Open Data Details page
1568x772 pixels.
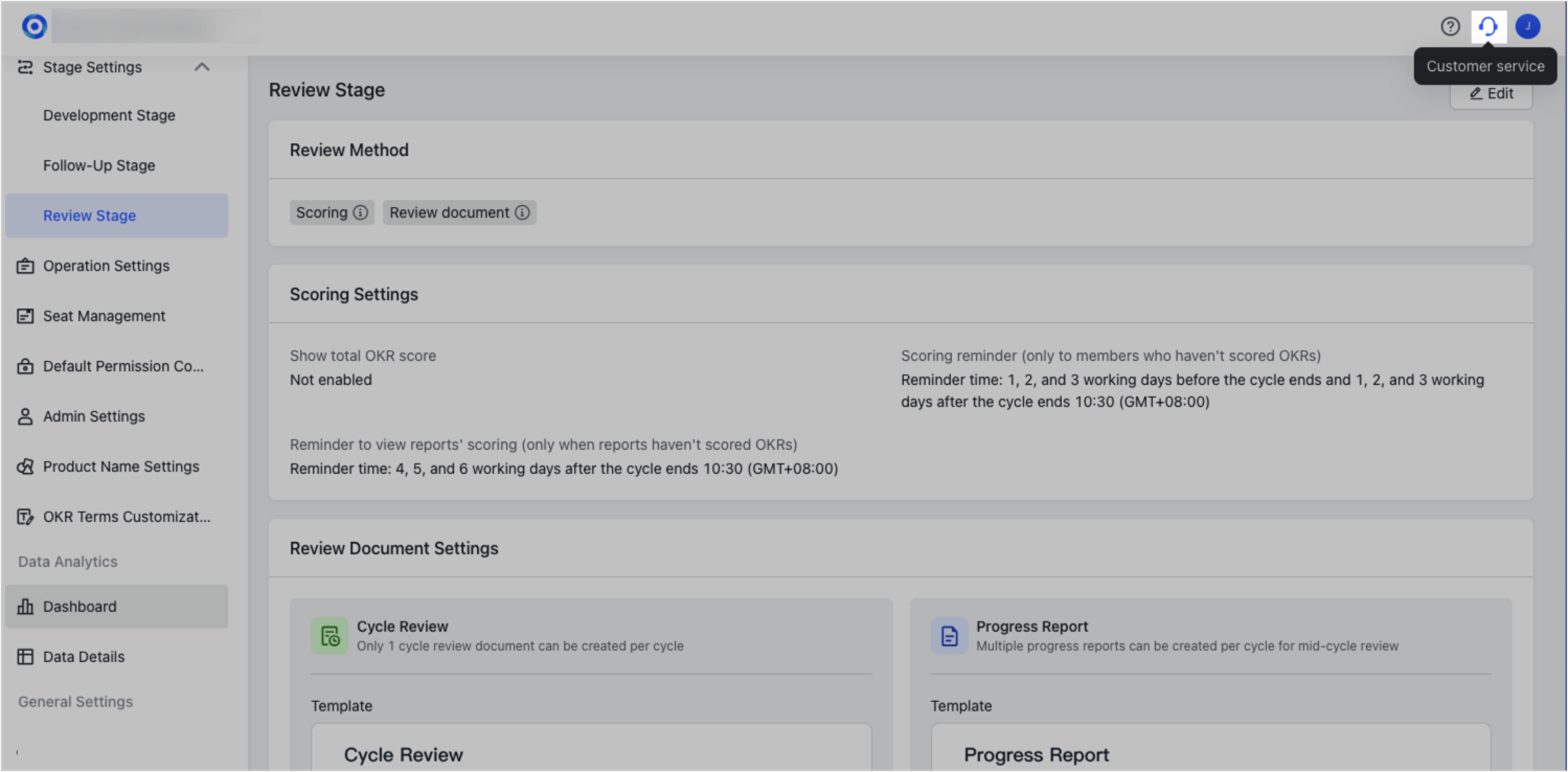[83, 657]
